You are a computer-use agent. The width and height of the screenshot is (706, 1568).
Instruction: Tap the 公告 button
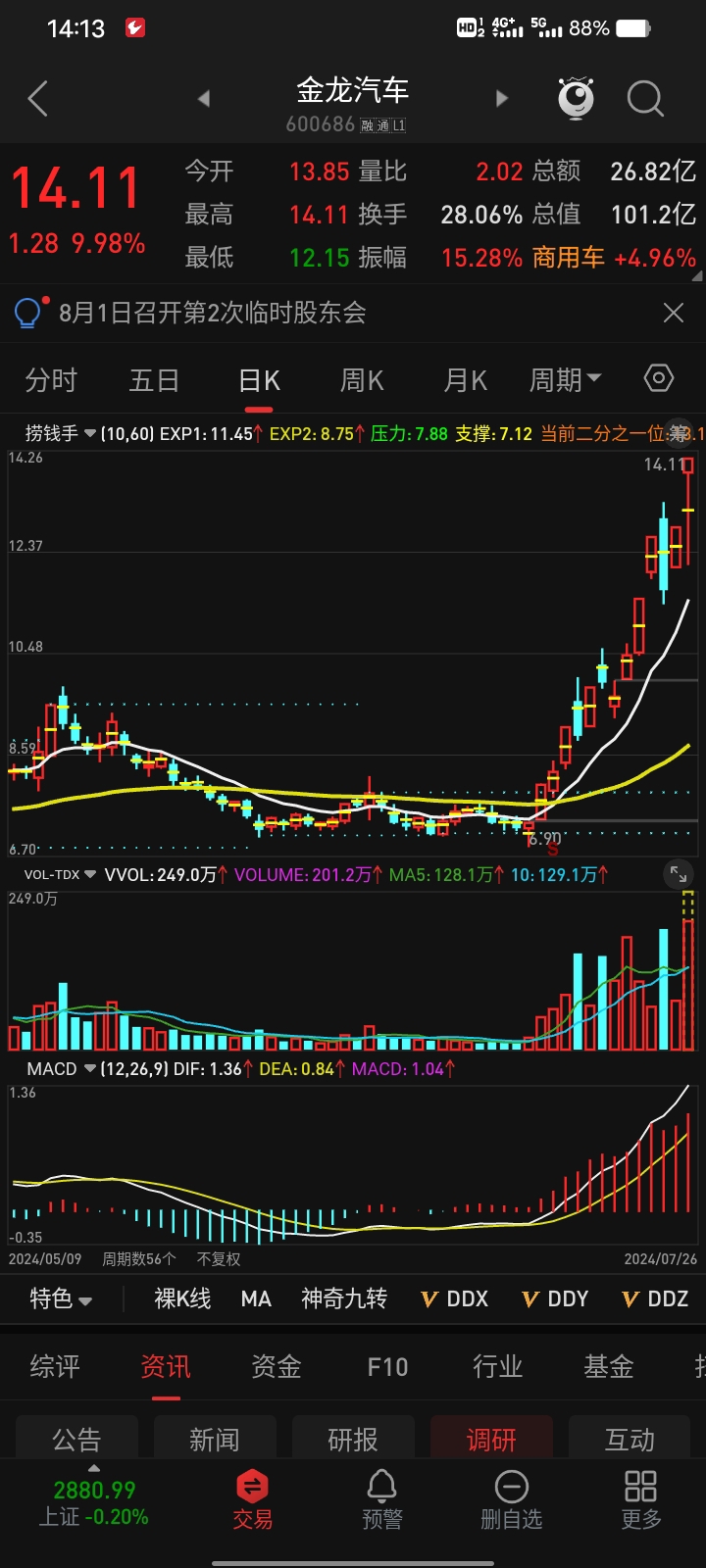click(76, 1439)
